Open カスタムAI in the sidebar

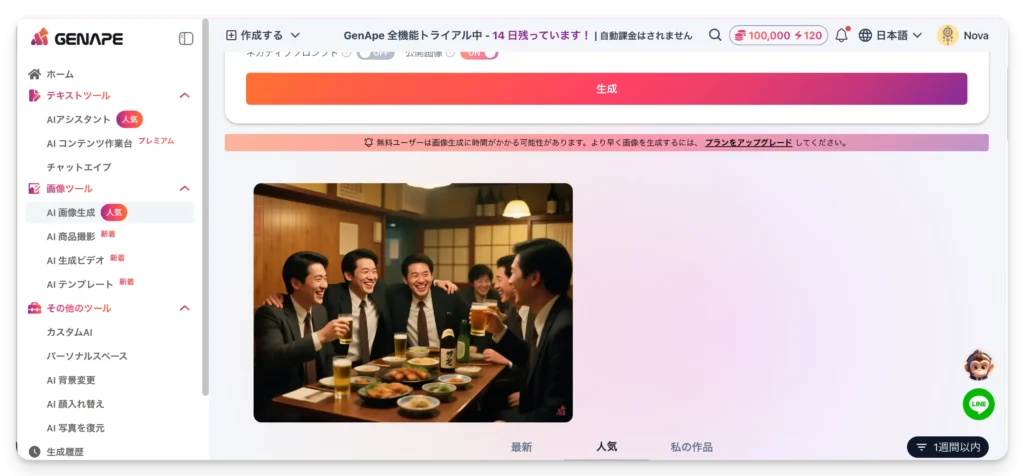[69, 332]
